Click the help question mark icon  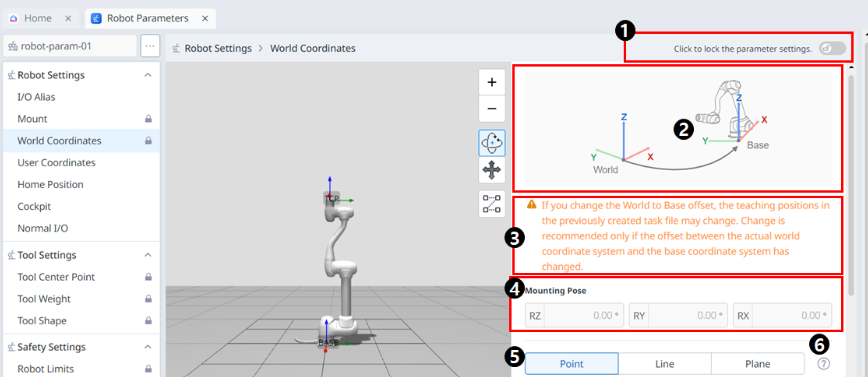824,364
